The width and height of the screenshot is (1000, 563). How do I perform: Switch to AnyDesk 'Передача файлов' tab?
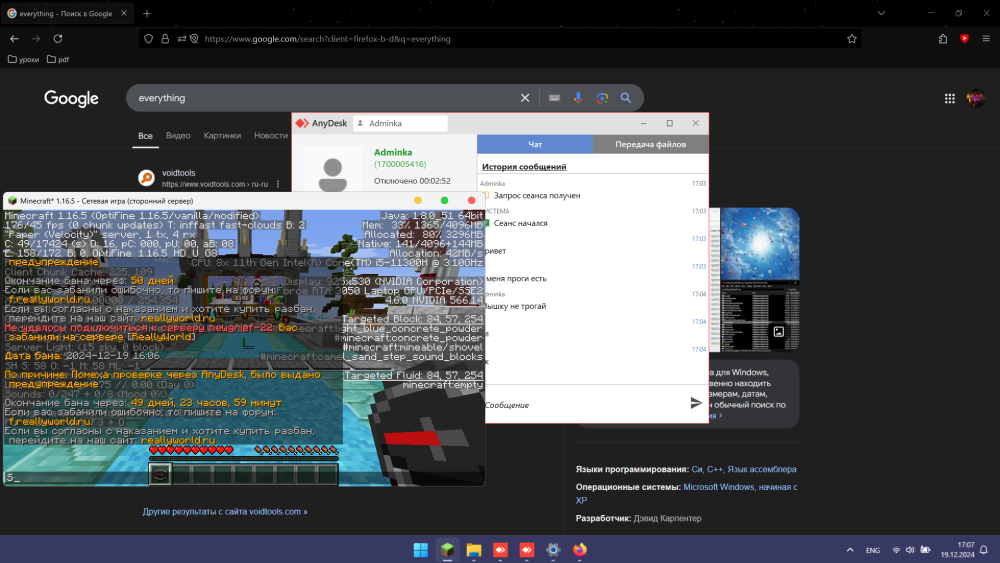(x=651, y=144)
